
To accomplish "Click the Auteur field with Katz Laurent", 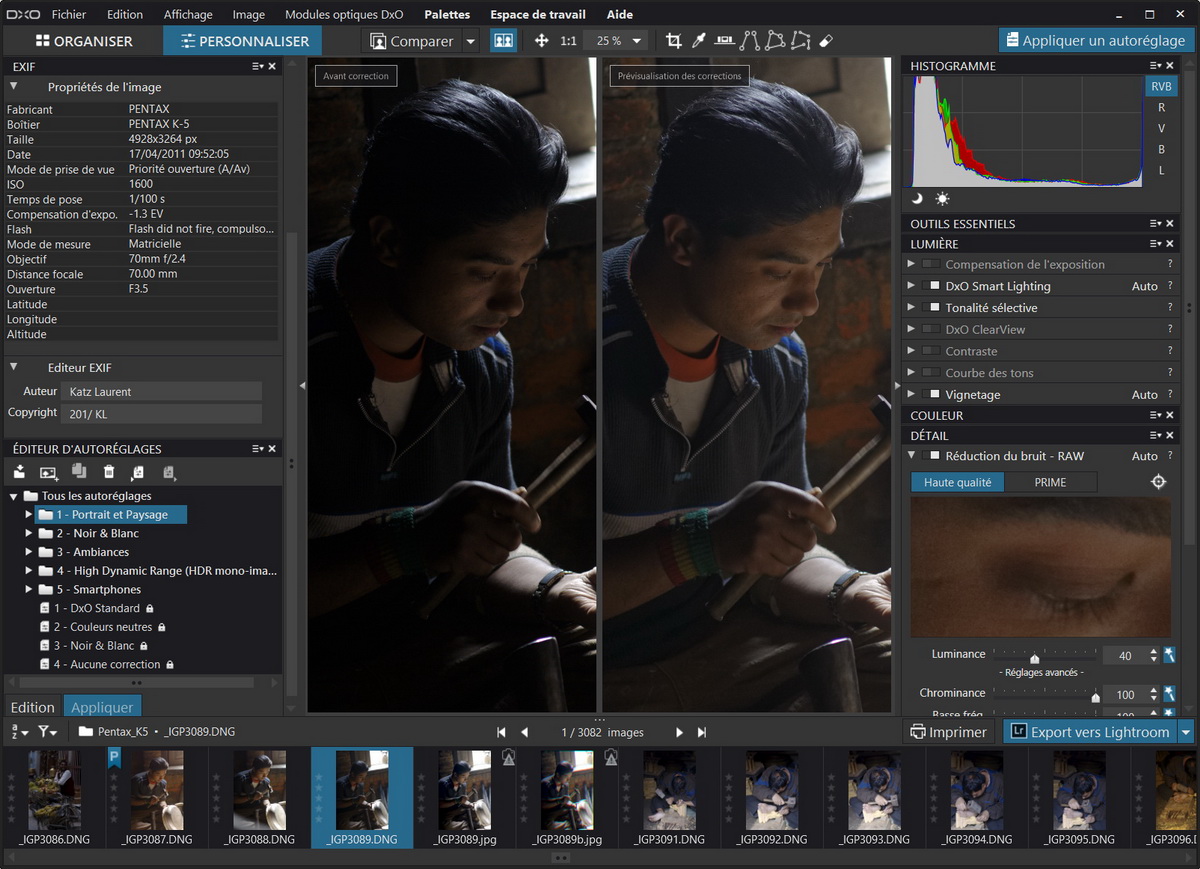I will (161, 392).
